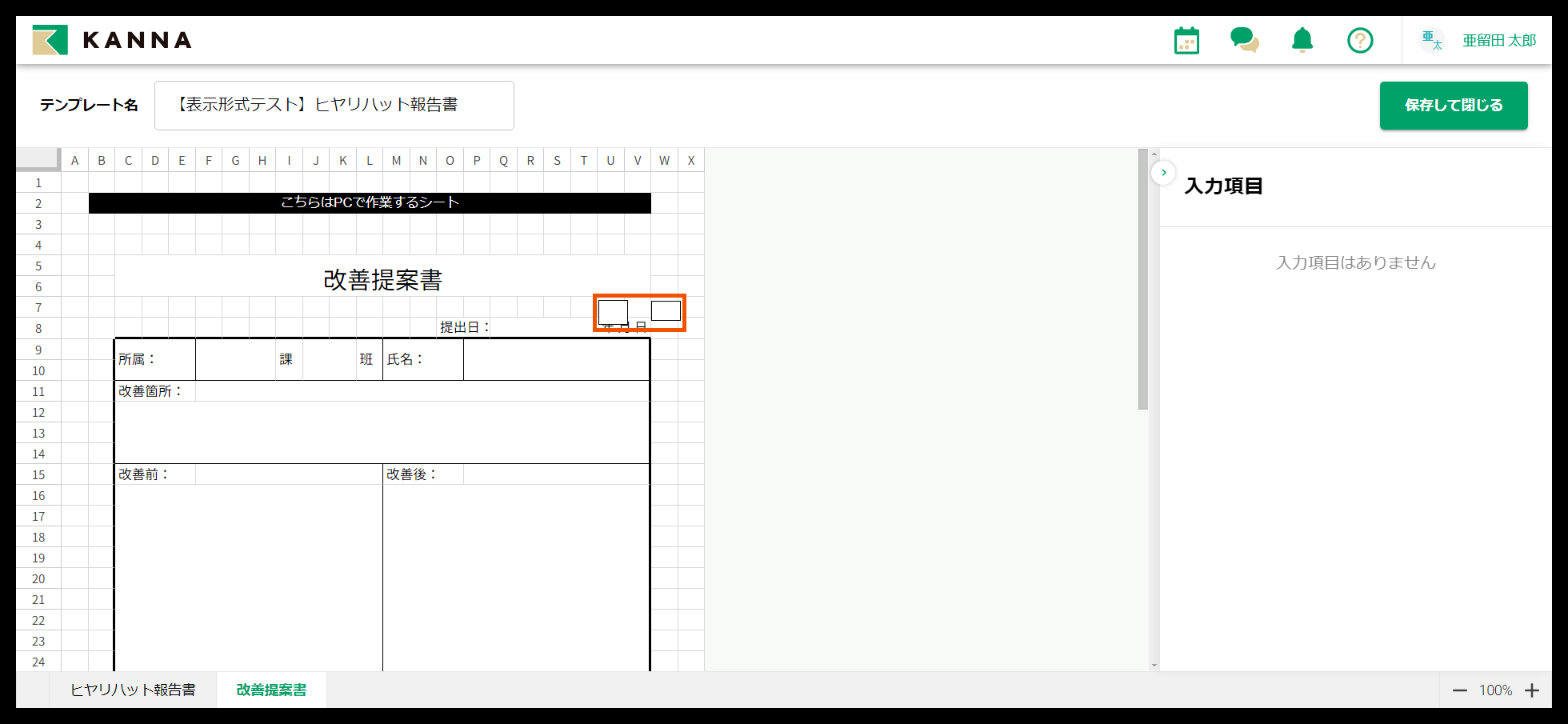Click the 保存して閉じる button
Image resolution: width=1568 pixels, height=724 pixels.
(x=1453, y=105)
